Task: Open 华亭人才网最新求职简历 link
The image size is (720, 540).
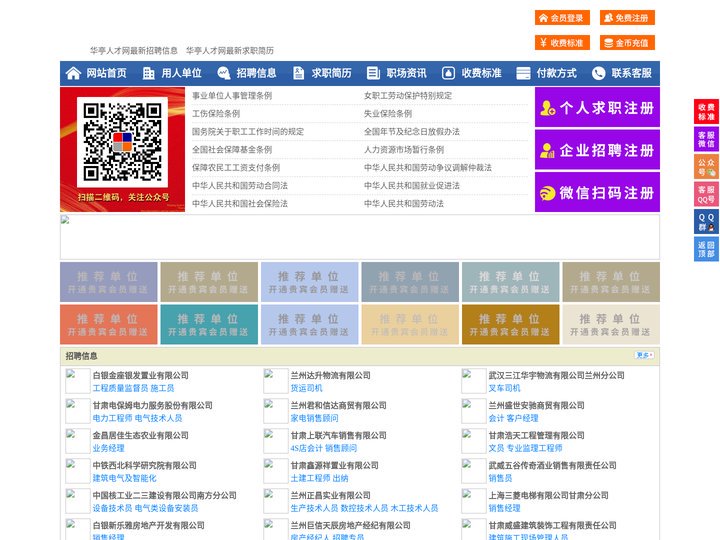Action: point(230,51)
